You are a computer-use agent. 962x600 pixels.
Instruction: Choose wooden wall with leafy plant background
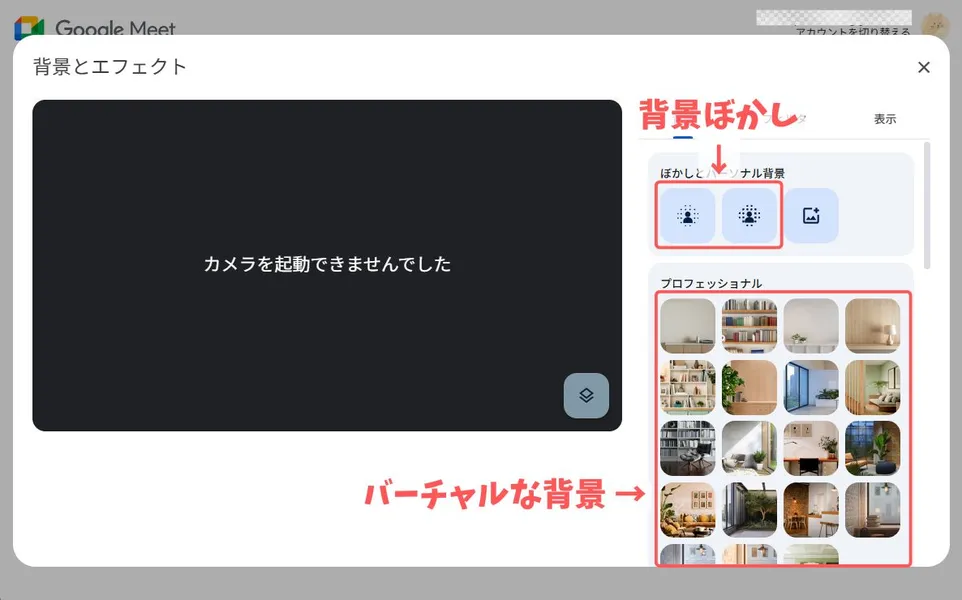coord(749,387)
